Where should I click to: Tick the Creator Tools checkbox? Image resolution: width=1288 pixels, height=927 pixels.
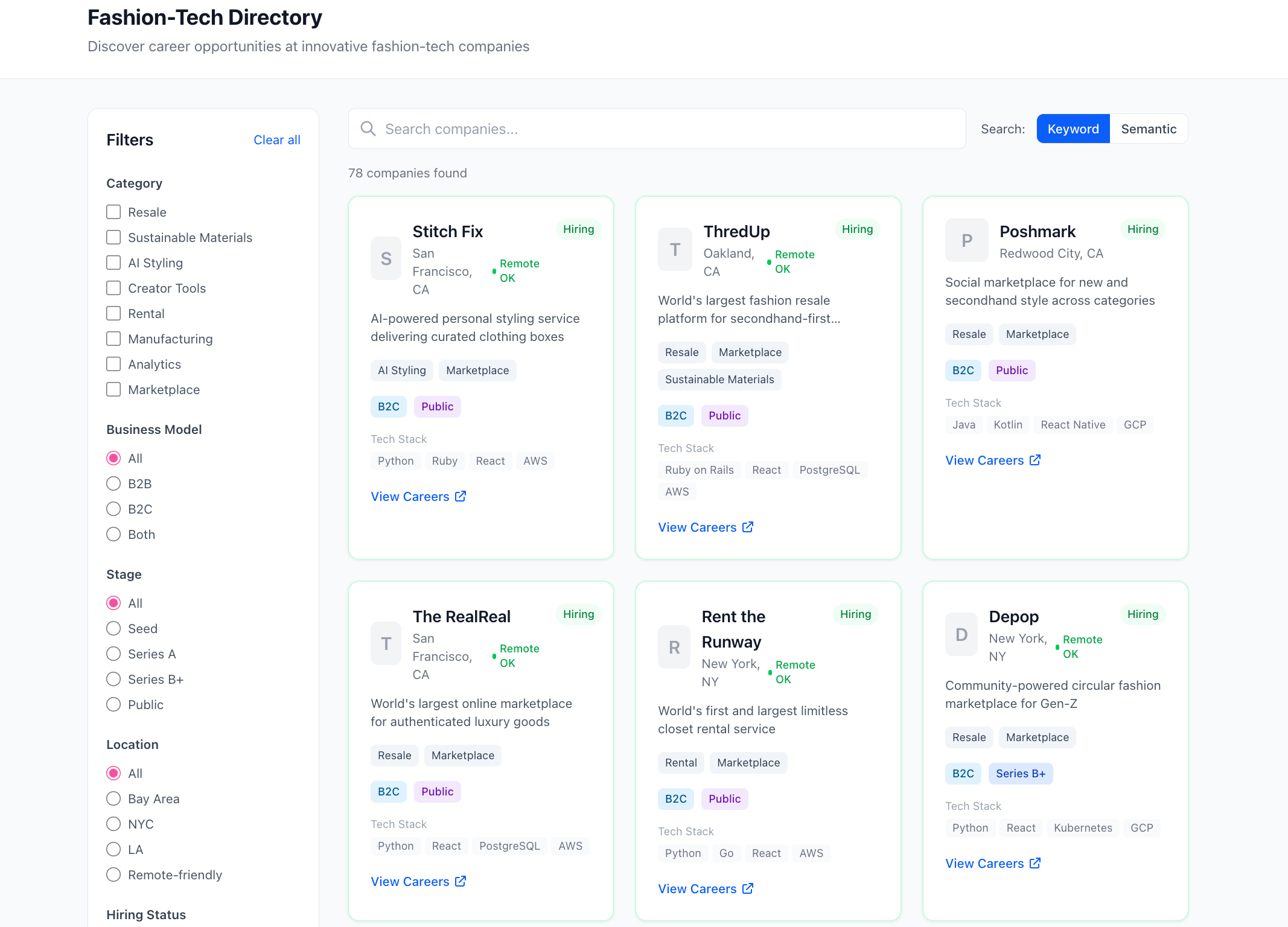[113, 288]
